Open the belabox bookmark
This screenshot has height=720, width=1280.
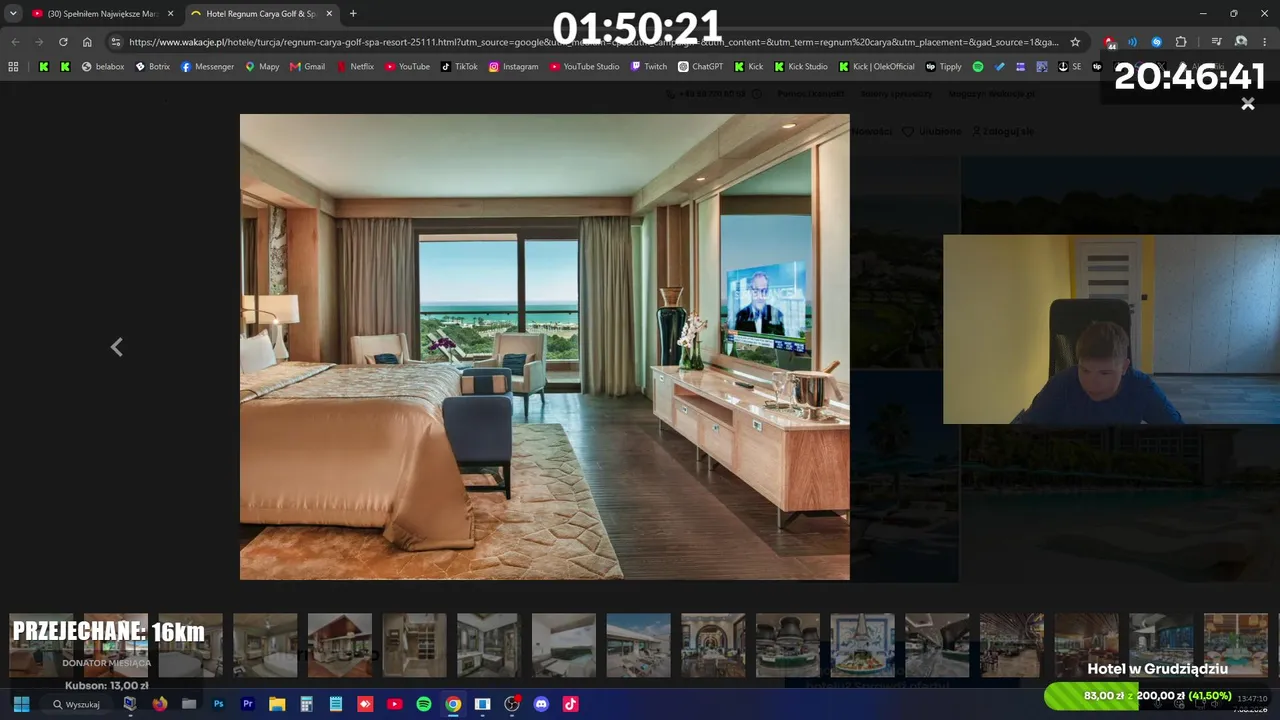[103, 67]
